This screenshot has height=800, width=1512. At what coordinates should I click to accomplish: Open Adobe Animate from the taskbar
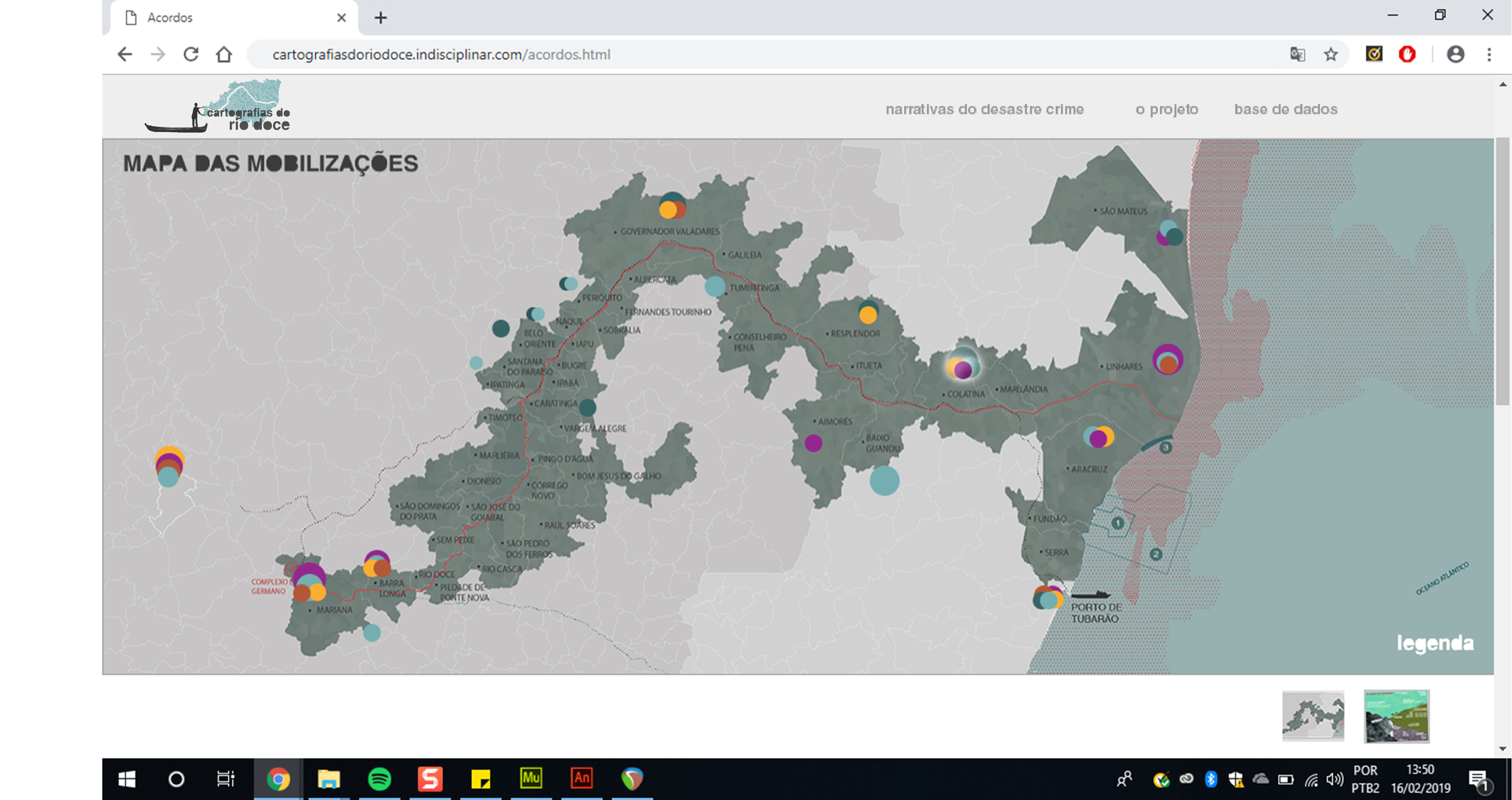(x=581, y=779)
